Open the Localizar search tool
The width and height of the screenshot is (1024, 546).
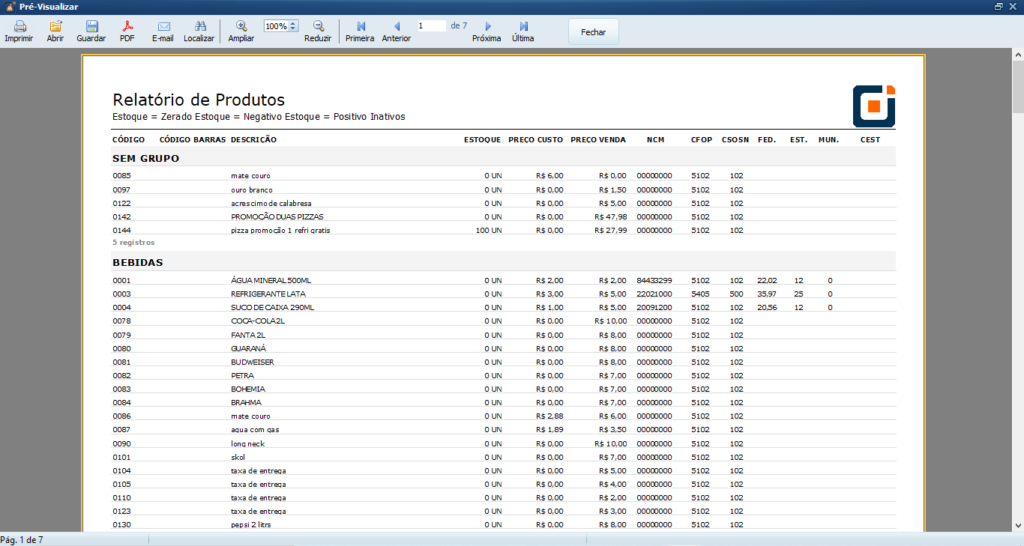tap(199, 30)
